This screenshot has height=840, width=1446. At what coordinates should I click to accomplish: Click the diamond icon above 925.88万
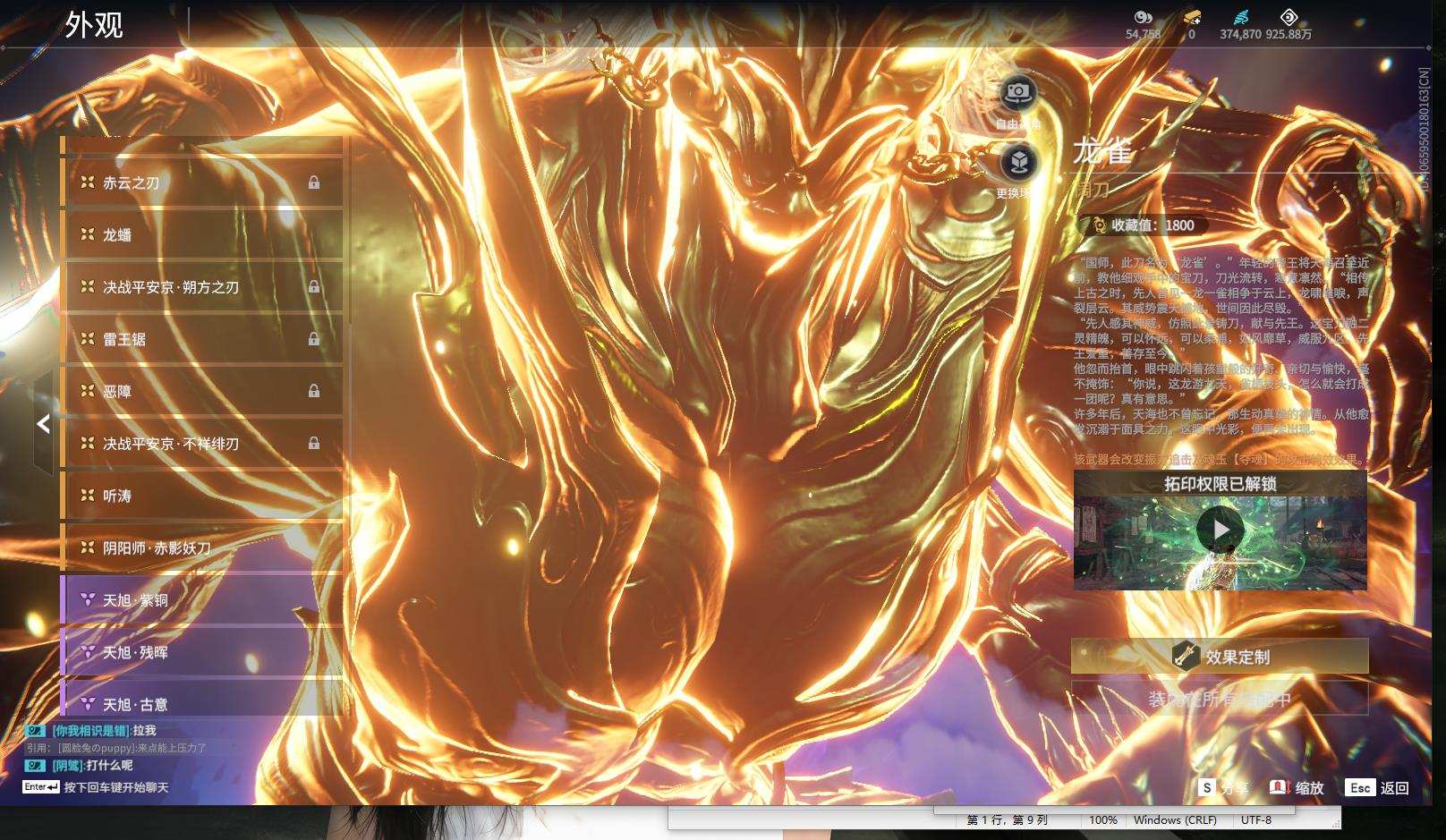[1289, 17]
